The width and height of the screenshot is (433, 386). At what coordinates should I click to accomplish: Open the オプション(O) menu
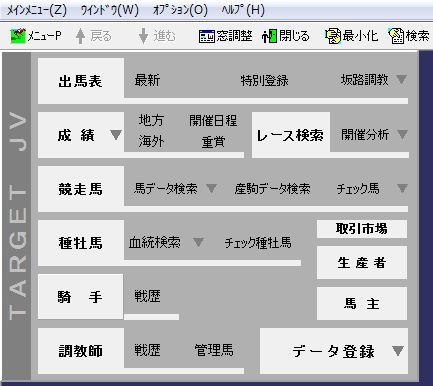tap(180, 10)
